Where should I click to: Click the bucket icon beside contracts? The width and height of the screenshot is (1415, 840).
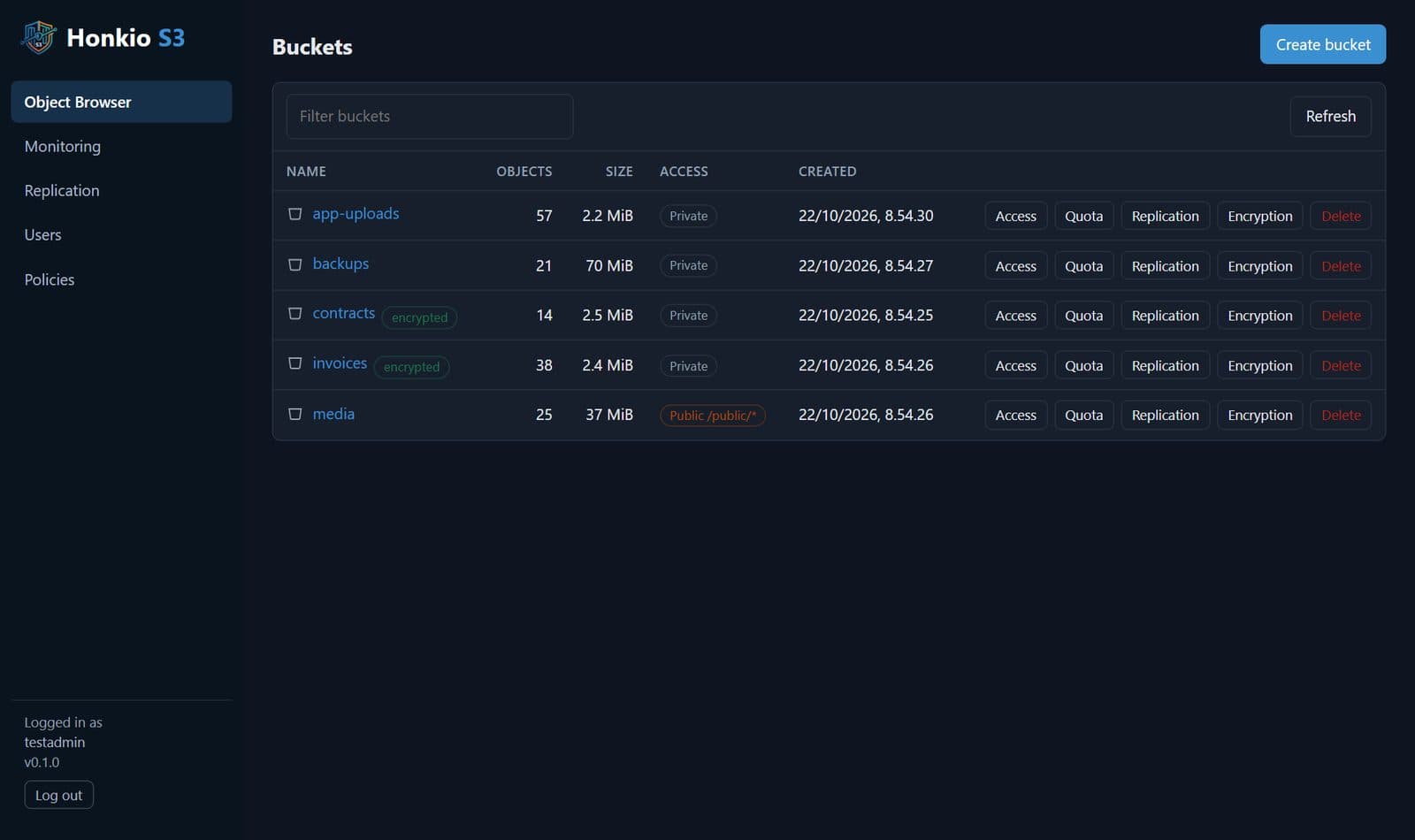click(x=295, y=314)
